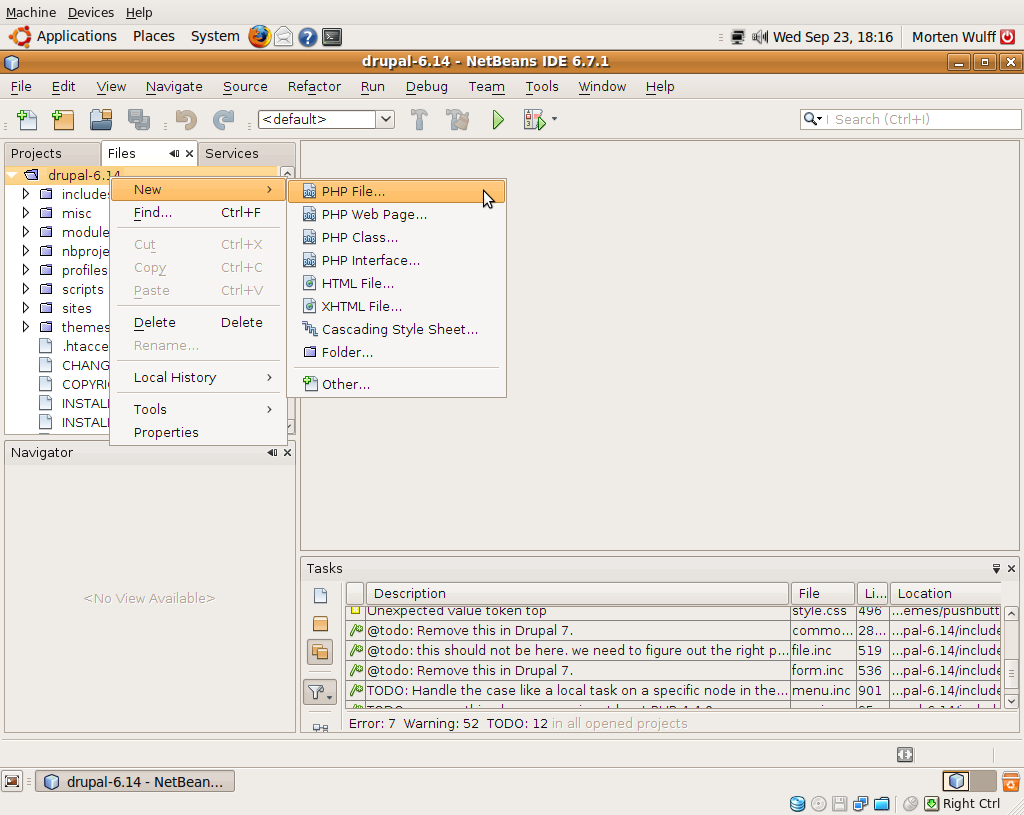
Task: Expand the misc folder node
Action: (25, 213)
